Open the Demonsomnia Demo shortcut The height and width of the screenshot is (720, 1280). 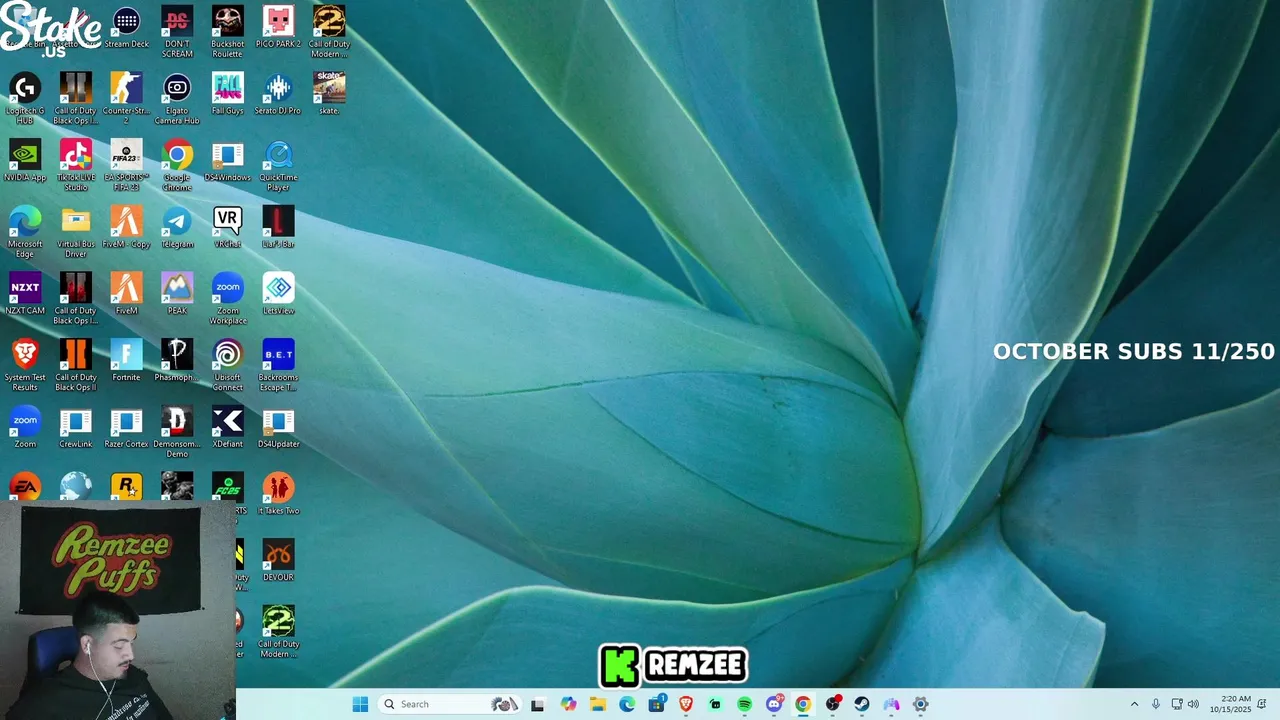coord(177,432)
